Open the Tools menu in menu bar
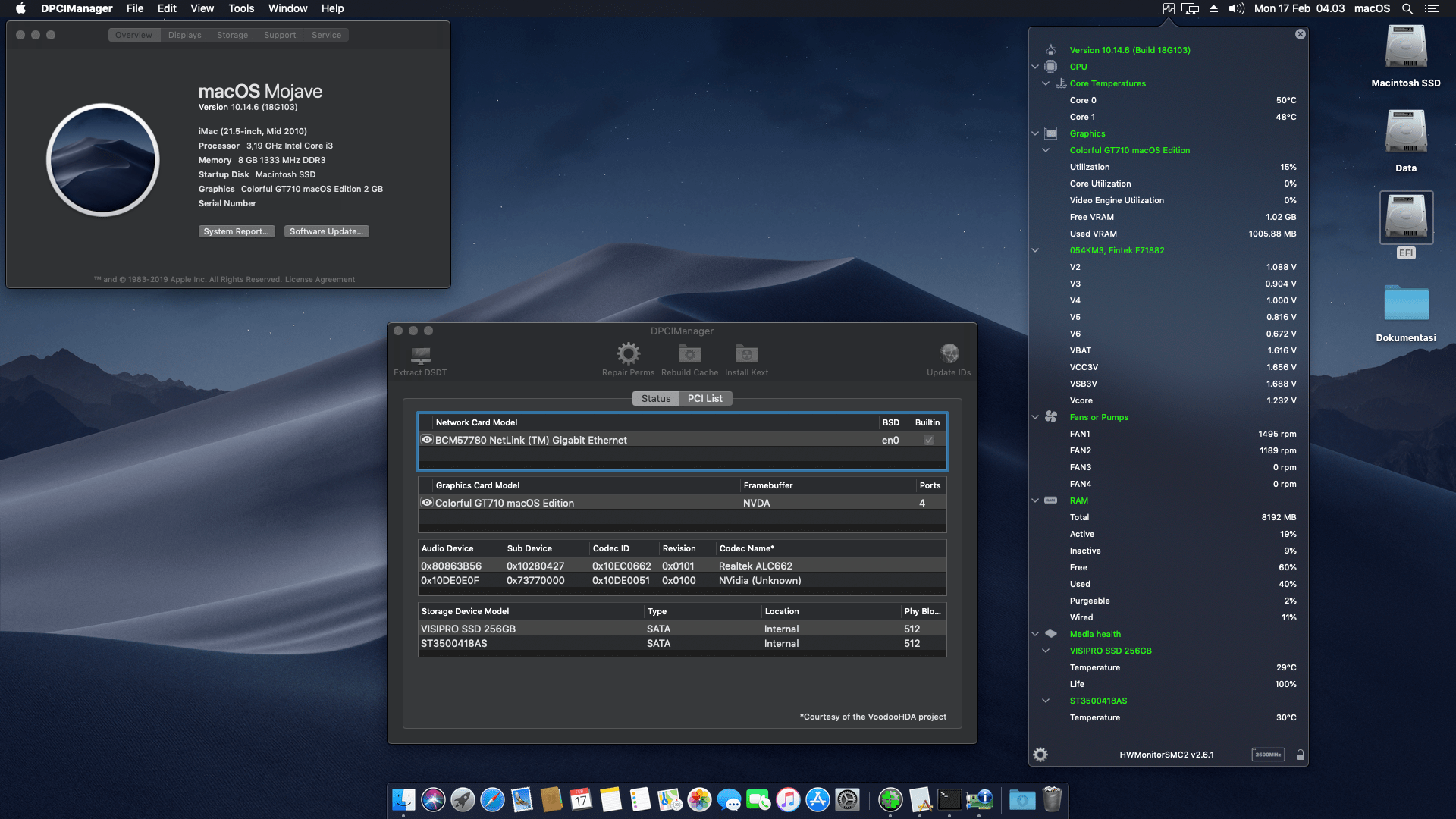This screenshot has height=819, width=1456. coord(241,8)
